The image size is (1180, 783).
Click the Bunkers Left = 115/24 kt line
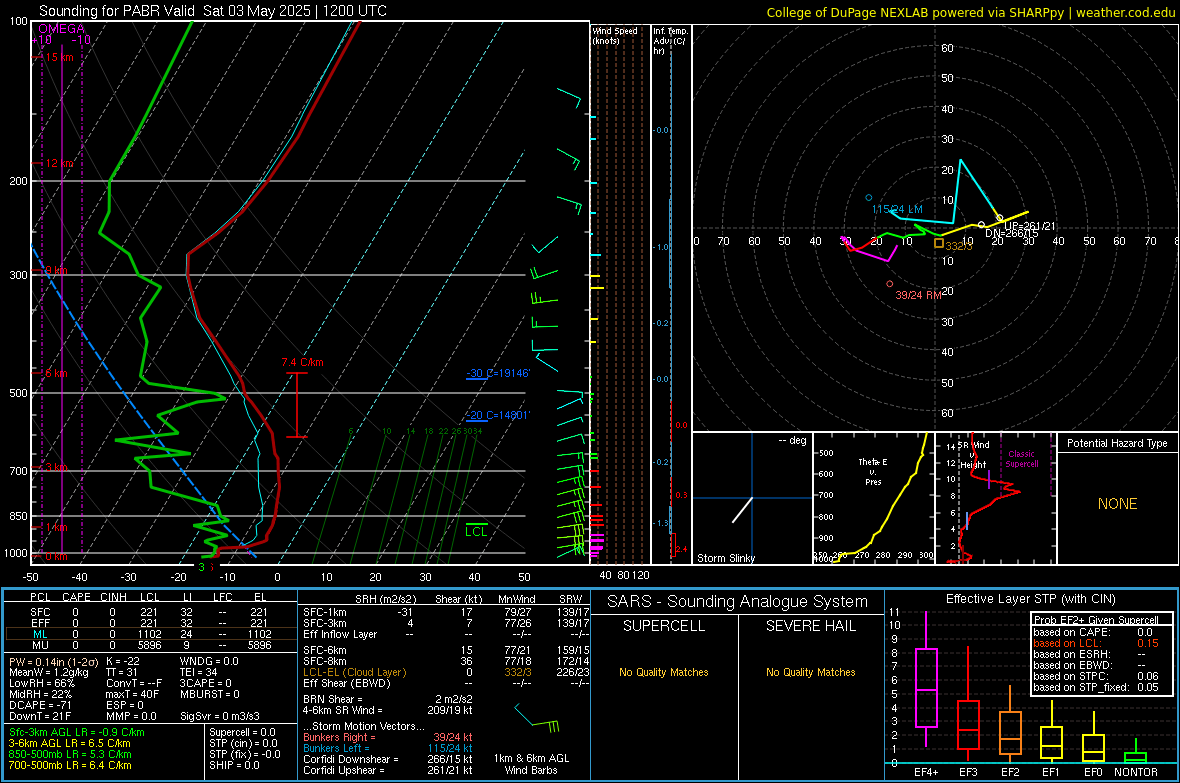[x=388, y=748]
